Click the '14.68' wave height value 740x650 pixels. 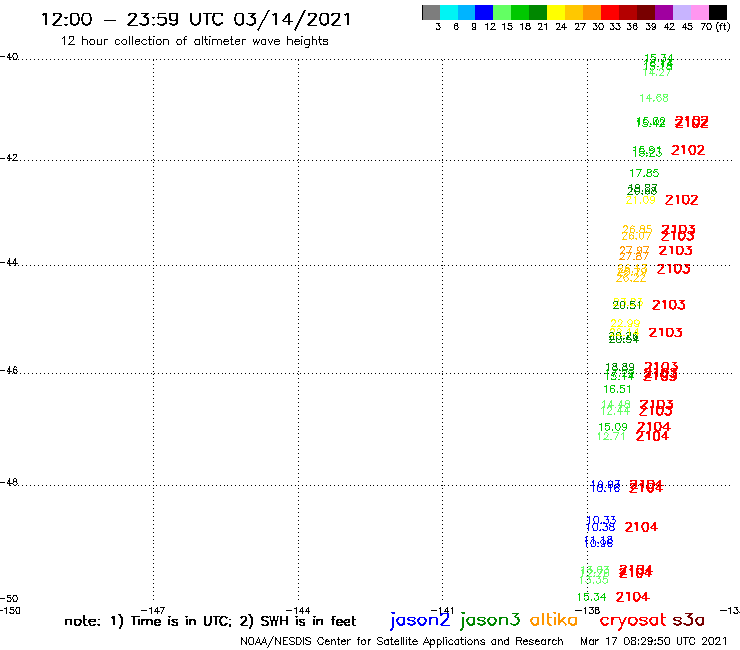[x=654, y=98]
